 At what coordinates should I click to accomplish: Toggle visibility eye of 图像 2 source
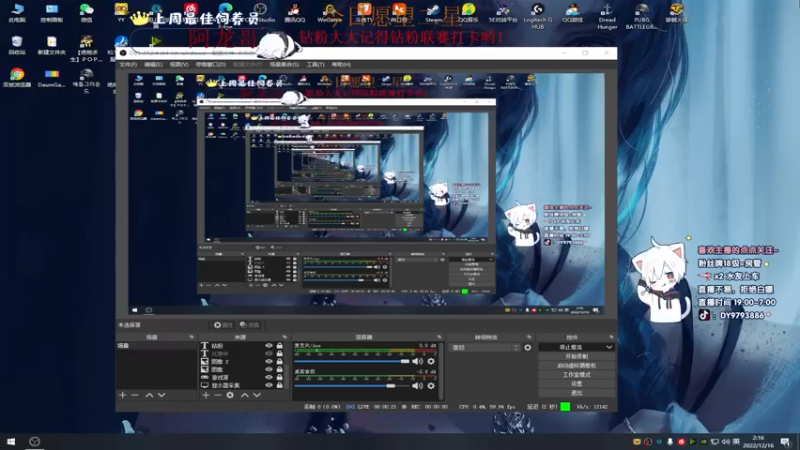pyautogui.click(x=269, y=362)
